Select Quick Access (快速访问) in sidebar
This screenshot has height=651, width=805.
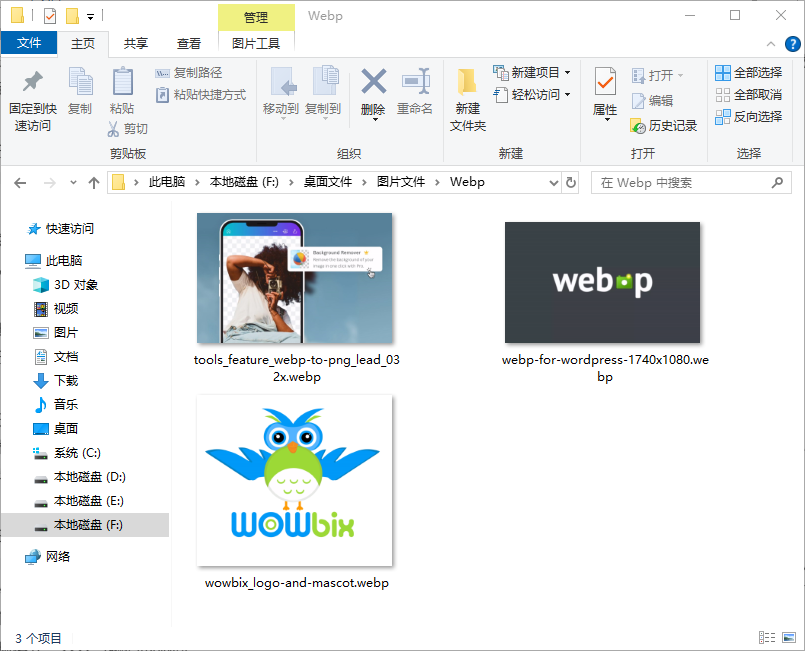[61, 229]
